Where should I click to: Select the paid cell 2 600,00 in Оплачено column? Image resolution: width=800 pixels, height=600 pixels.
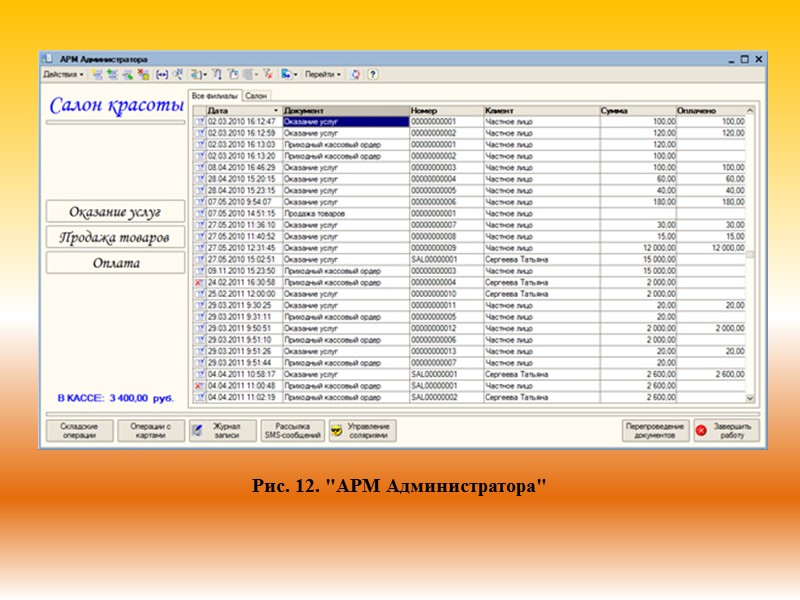(x=711, y=374)
